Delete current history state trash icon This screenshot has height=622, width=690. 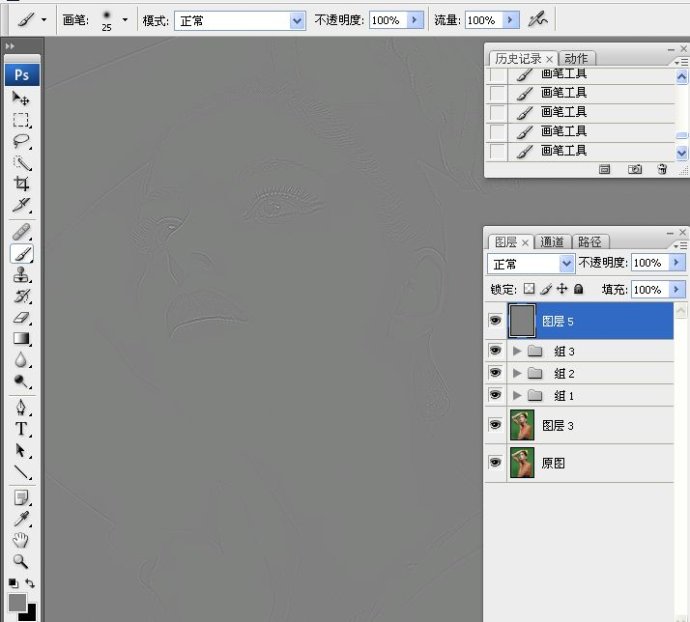tap(662, 169)
